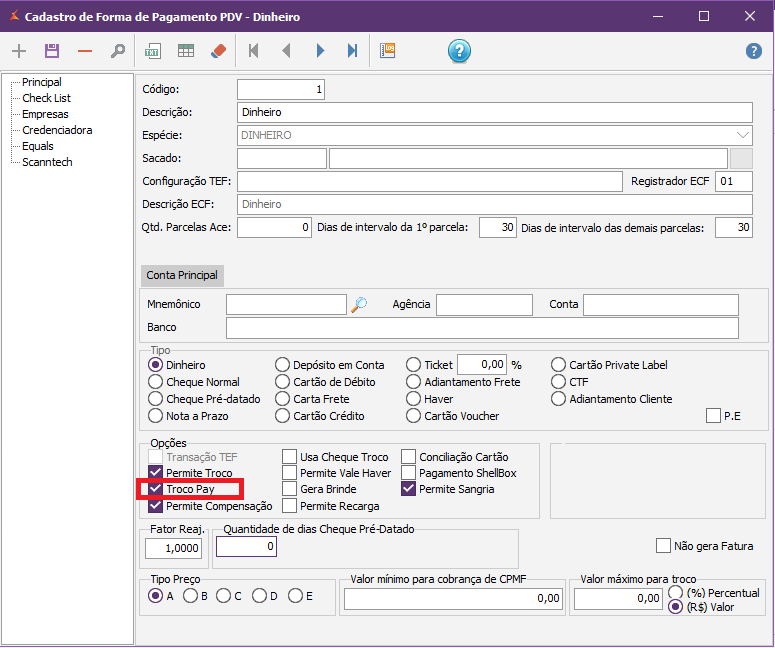Go to the next record arrow
This screenshot has height=648, width=775.
[x=320, y=51]
